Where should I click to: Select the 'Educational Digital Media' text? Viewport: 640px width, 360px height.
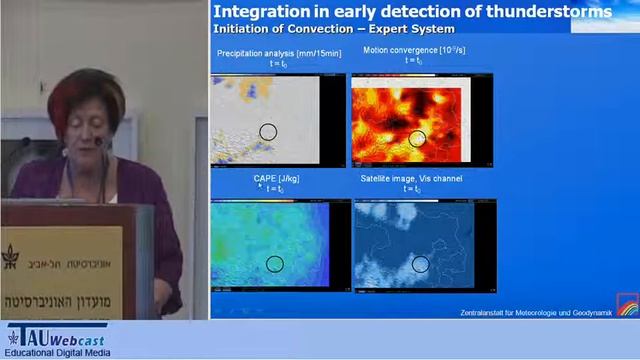57,353
